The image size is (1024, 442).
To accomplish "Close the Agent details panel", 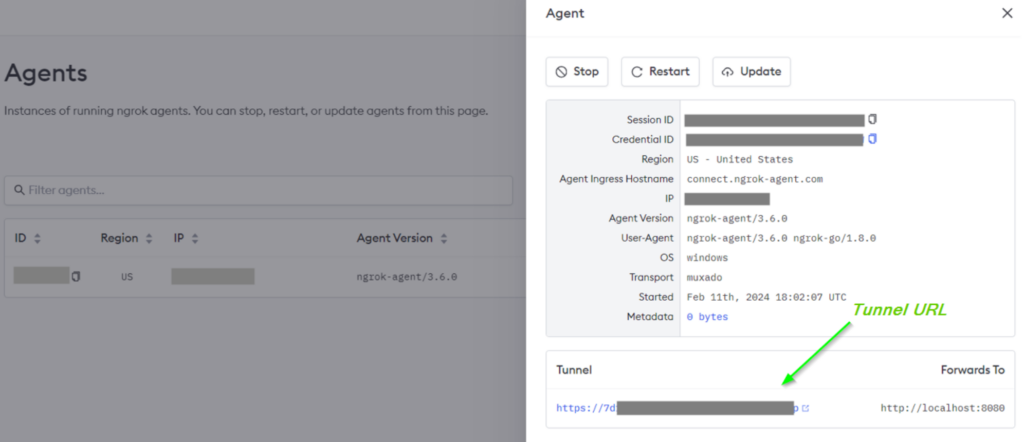I will (x=1006, y=13).
